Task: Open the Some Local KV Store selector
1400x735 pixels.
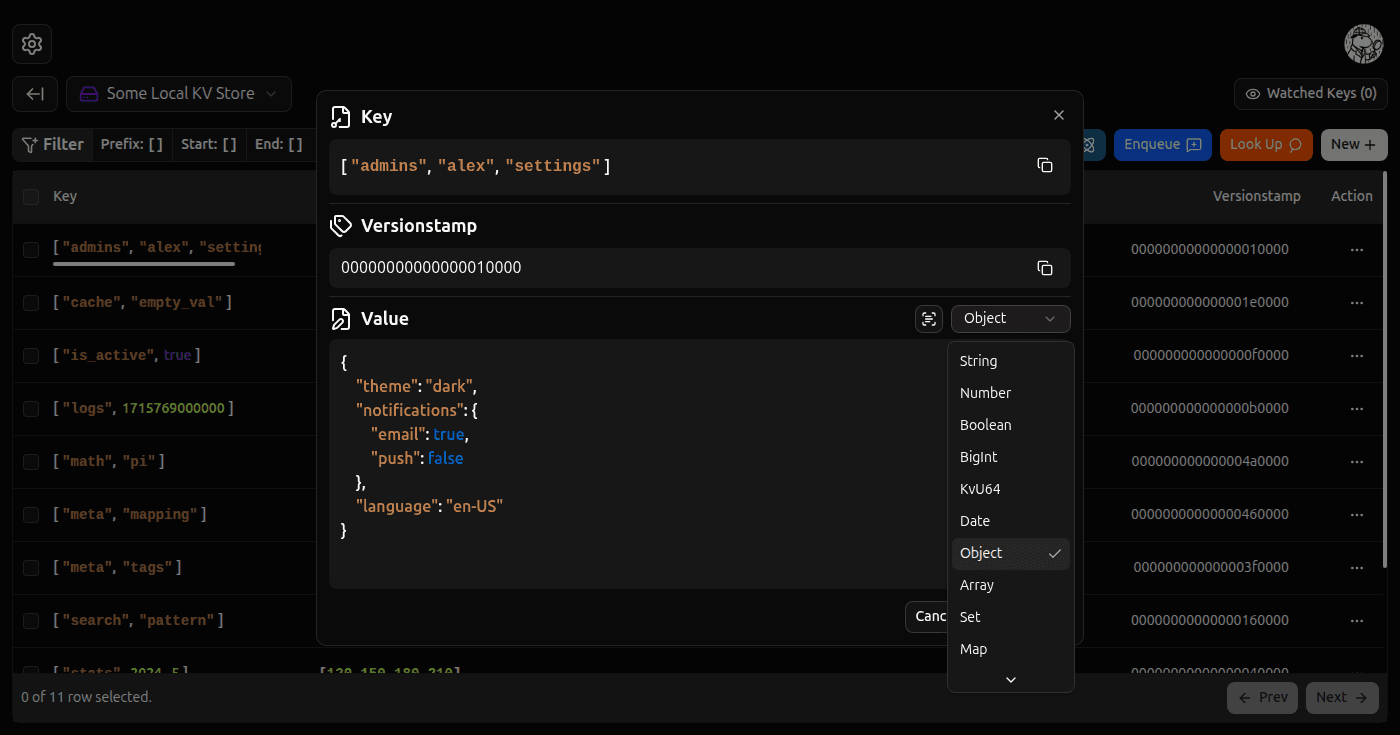Action: tap(179, 94)
